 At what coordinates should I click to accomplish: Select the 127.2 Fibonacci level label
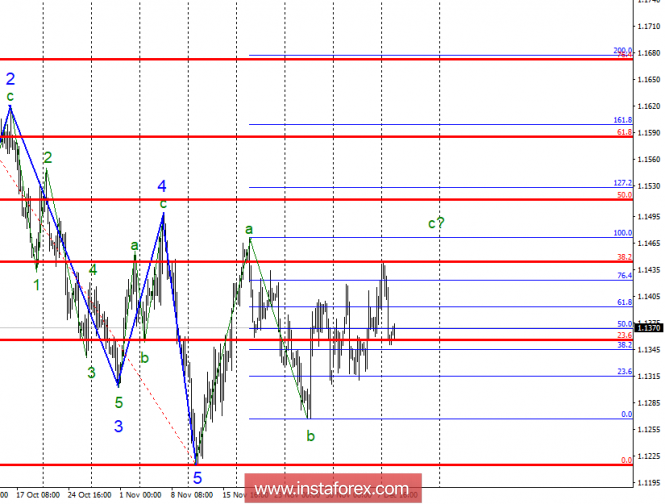click(x=622, y=183)
